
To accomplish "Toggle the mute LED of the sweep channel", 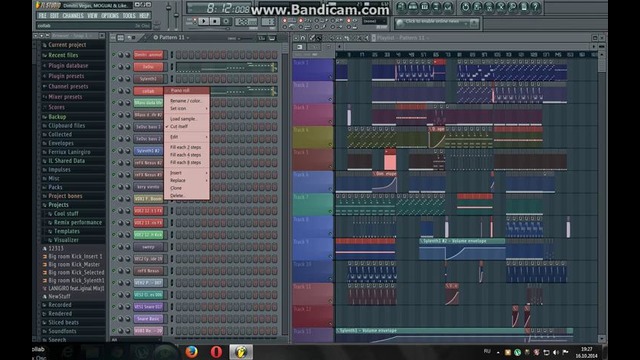I will pyautogui.click(x=114, y=247).
